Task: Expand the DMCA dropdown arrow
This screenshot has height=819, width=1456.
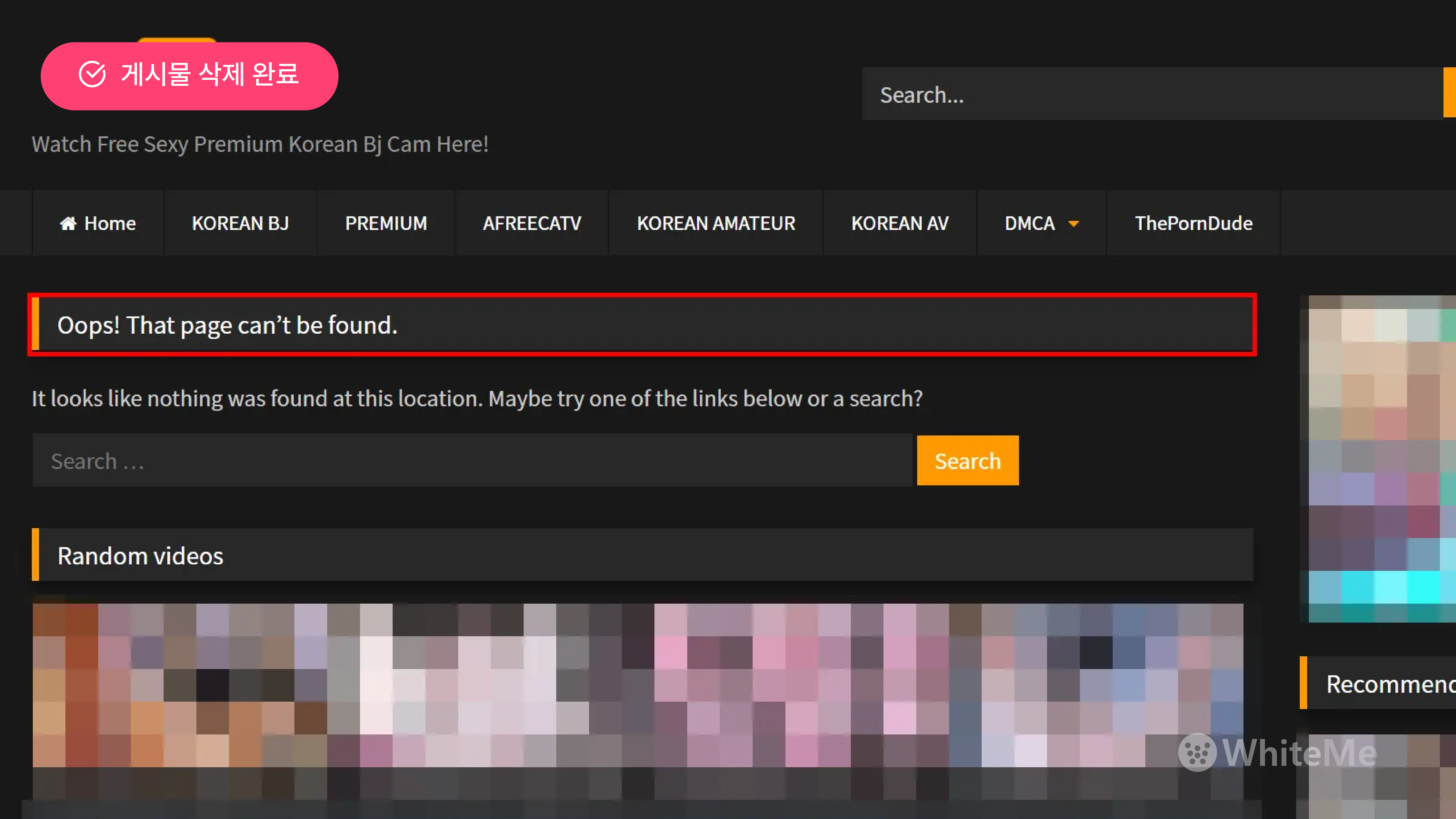Action: pos(1073,224)
